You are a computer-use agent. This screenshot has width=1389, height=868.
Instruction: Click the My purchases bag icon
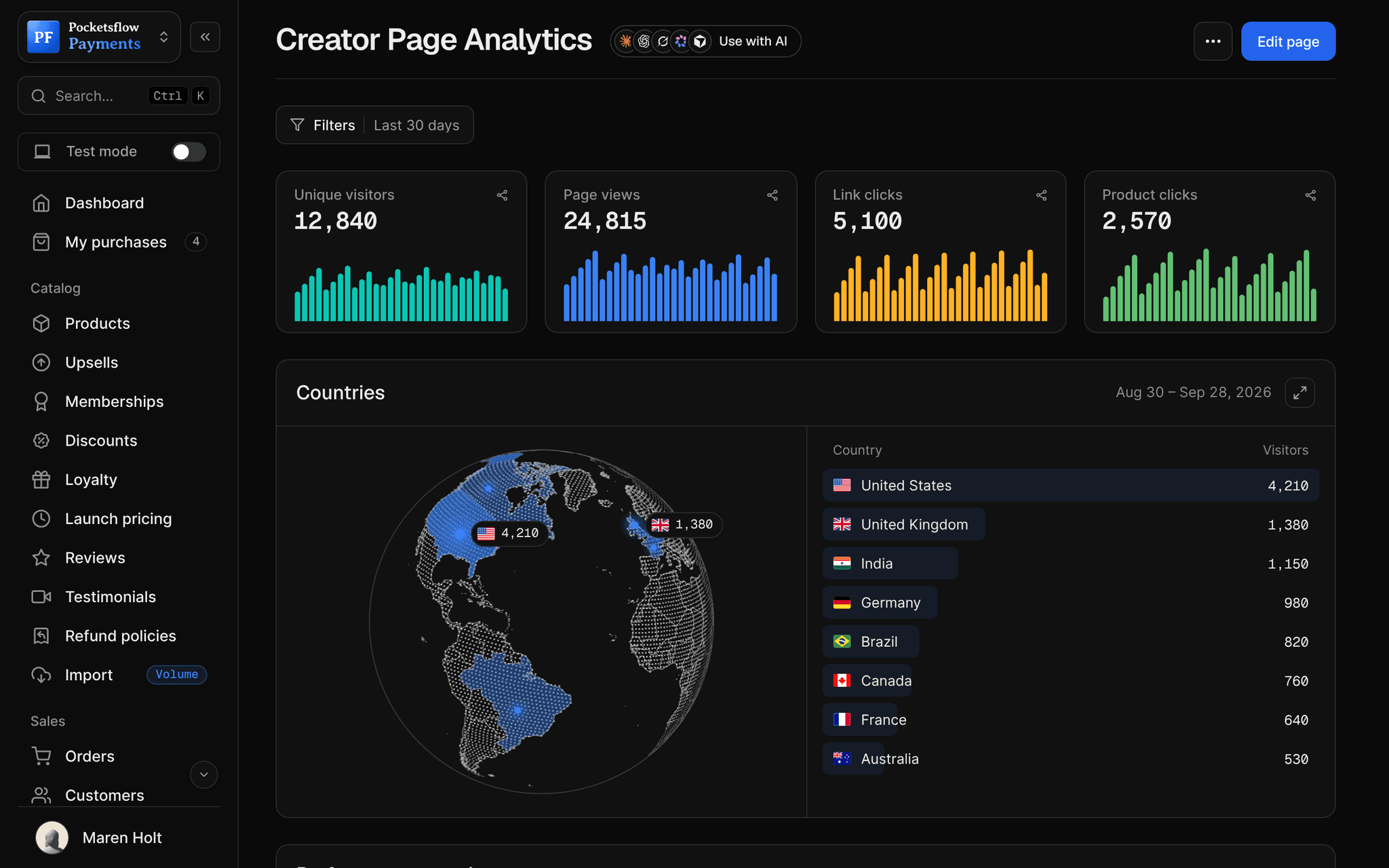(x=41, y=242)
